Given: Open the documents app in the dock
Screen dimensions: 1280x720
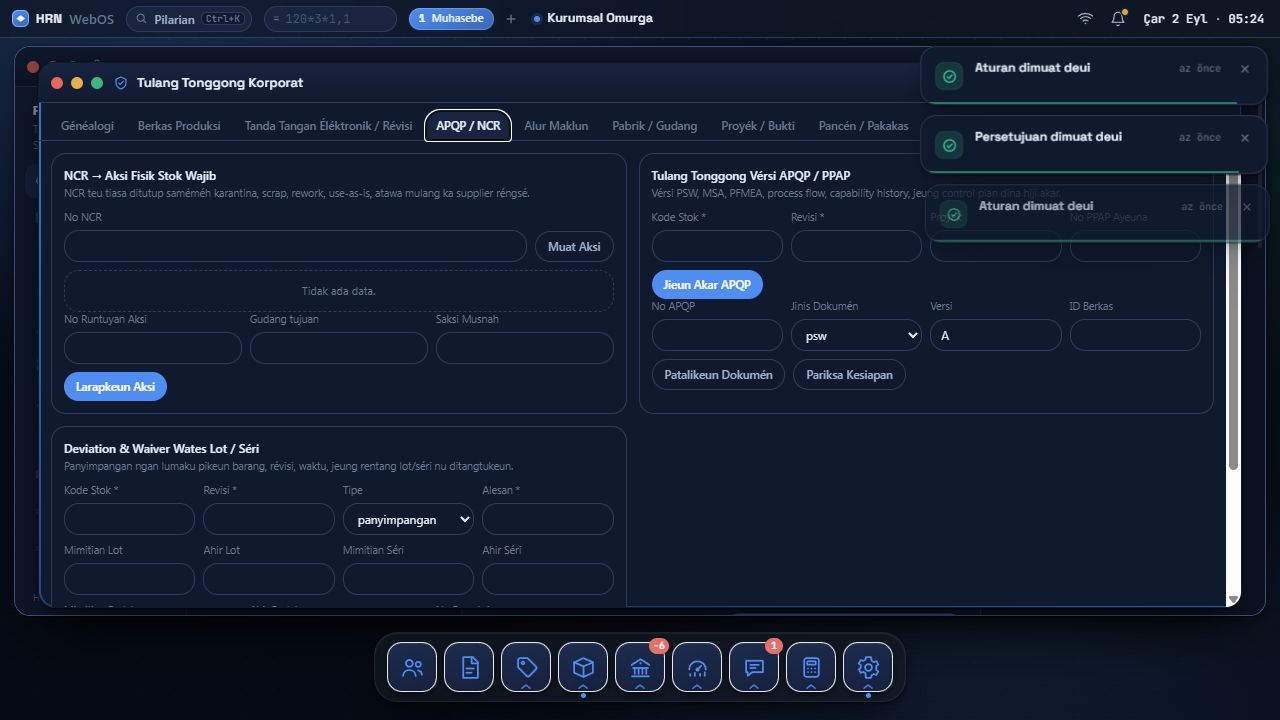Looking at the screenshot, I should 469,667.
